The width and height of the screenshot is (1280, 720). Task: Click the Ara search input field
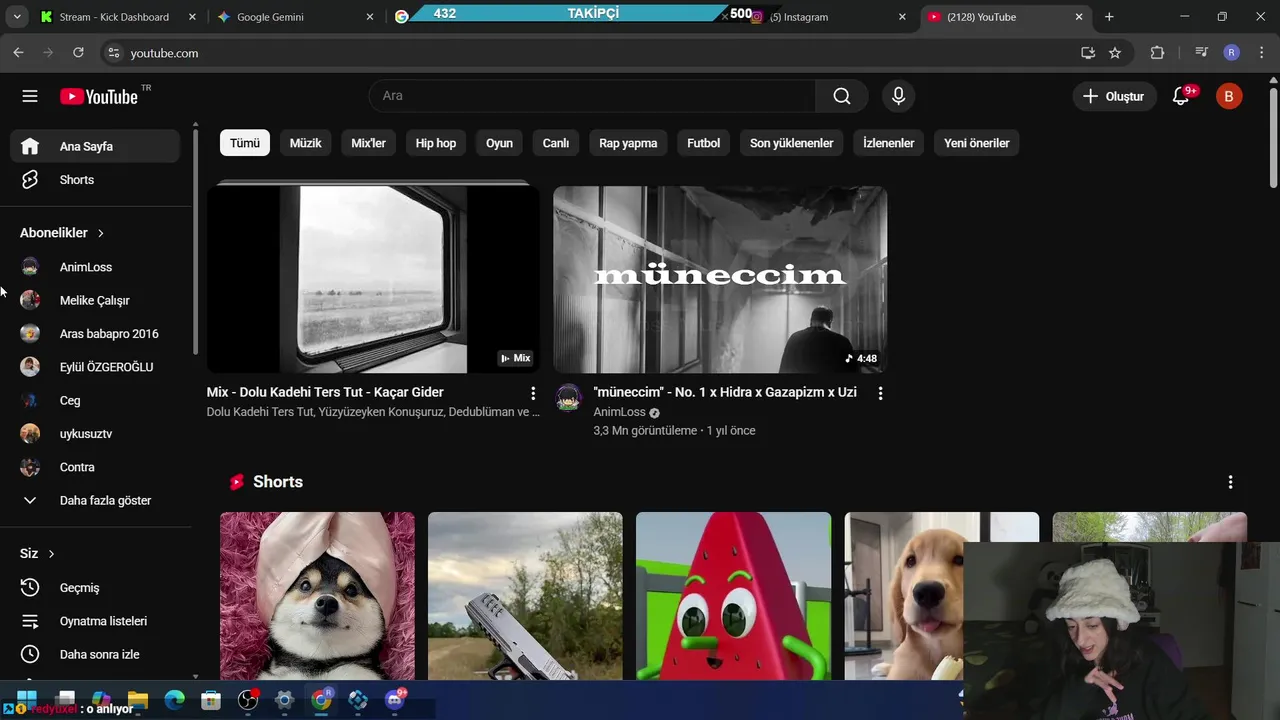coord(592,96)
